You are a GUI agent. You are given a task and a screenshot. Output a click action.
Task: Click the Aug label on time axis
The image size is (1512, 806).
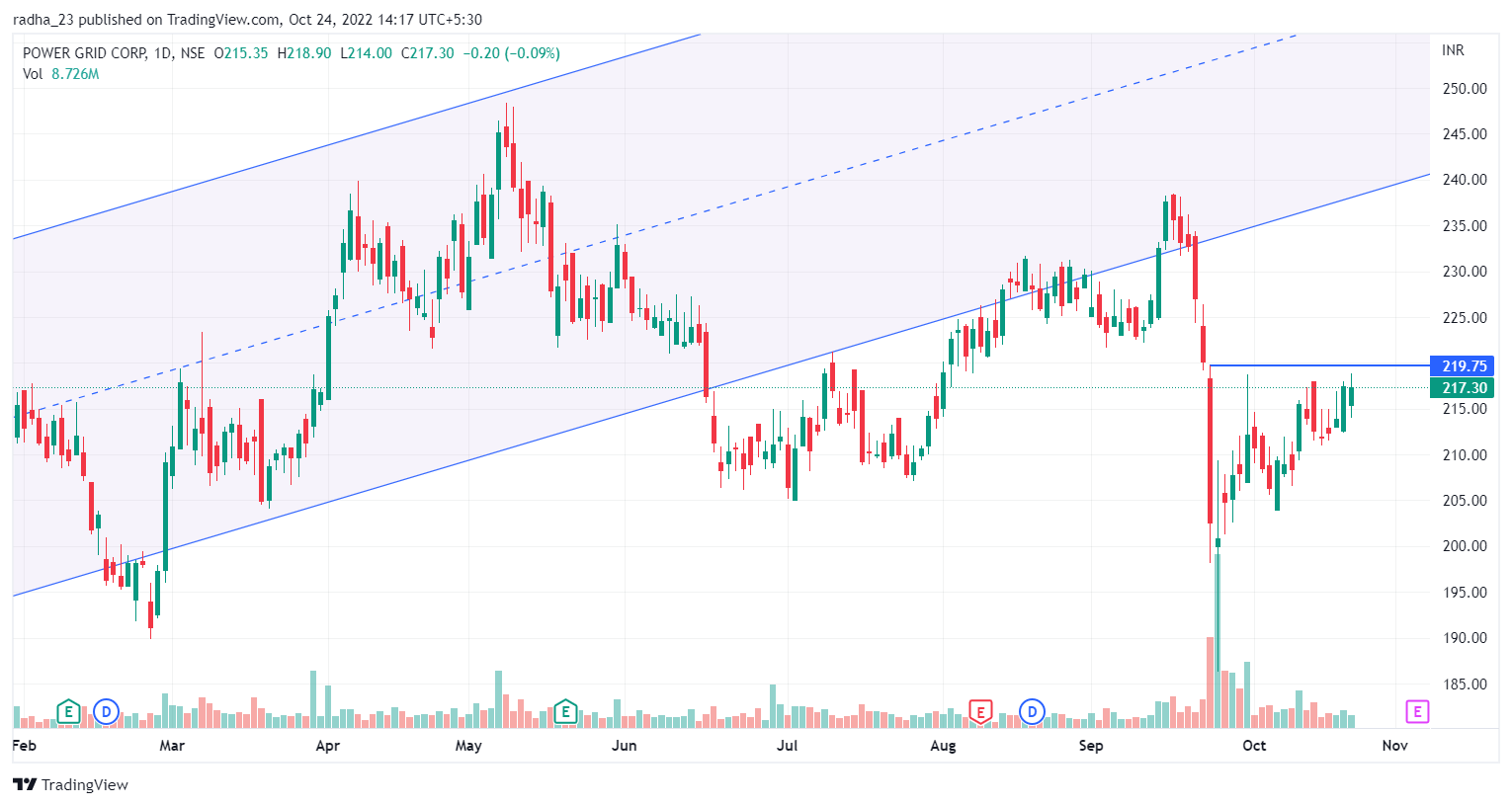point(943,746)
